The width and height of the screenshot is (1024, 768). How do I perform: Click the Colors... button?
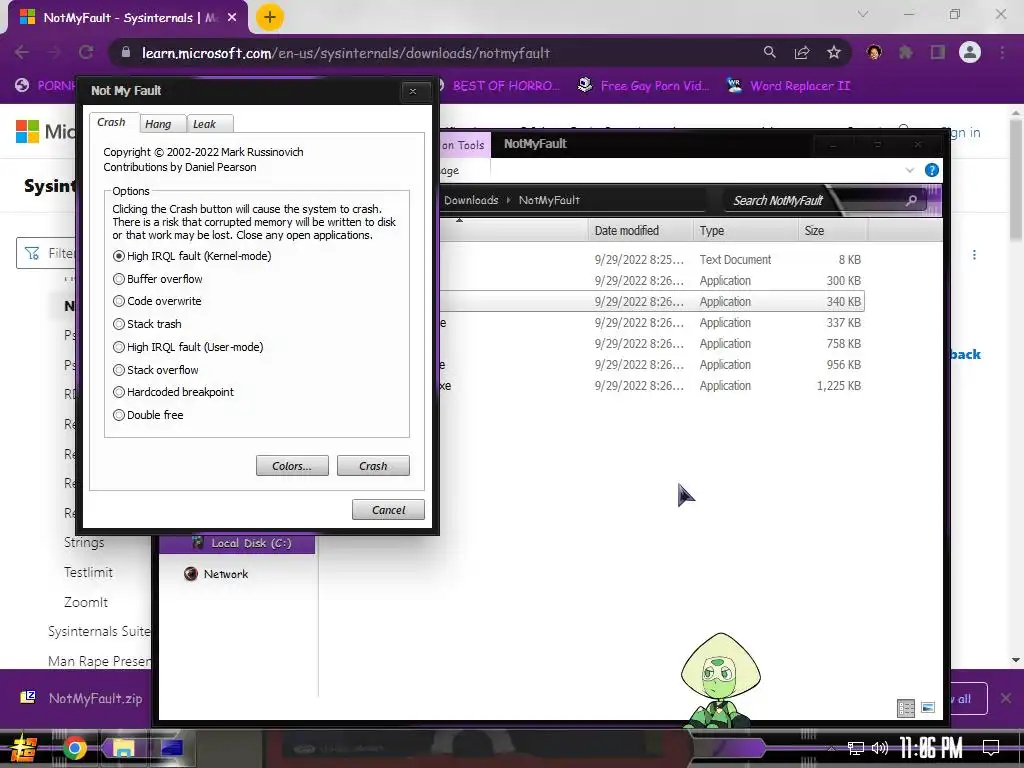tap(292, 466)
